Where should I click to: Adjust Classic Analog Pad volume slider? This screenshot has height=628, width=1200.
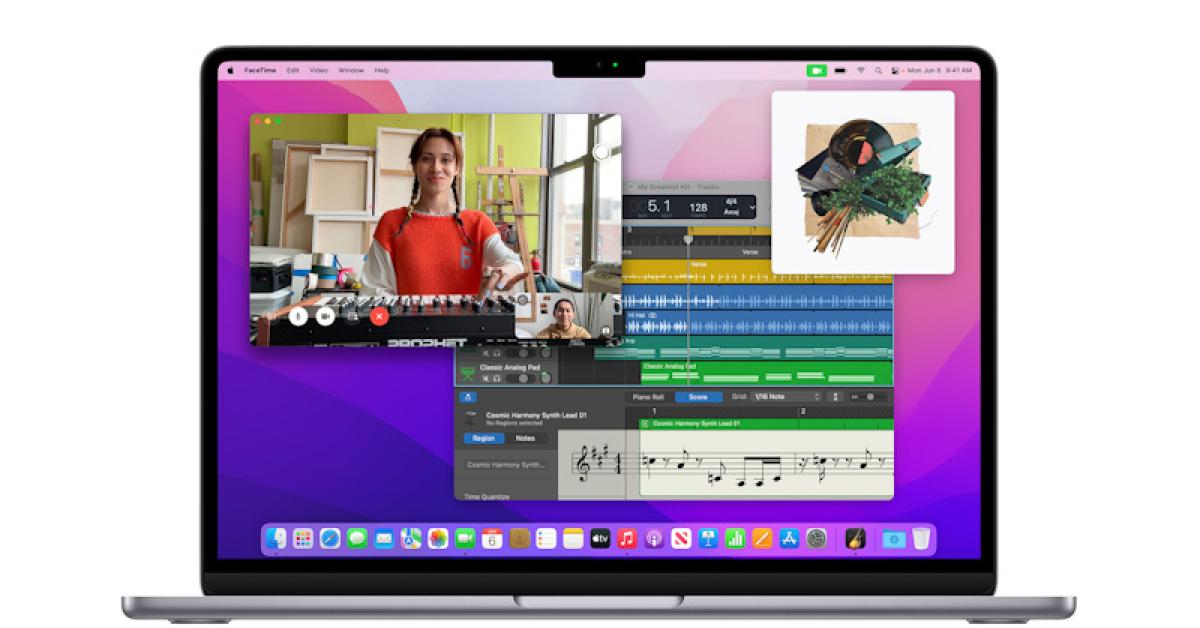point(520,378)
